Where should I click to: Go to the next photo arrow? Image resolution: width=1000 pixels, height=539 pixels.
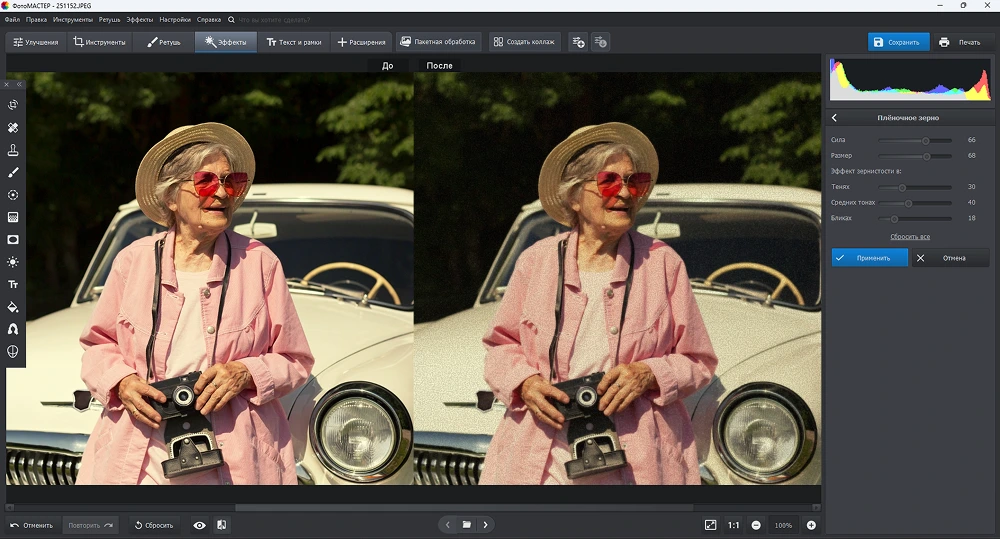[485, 525]
